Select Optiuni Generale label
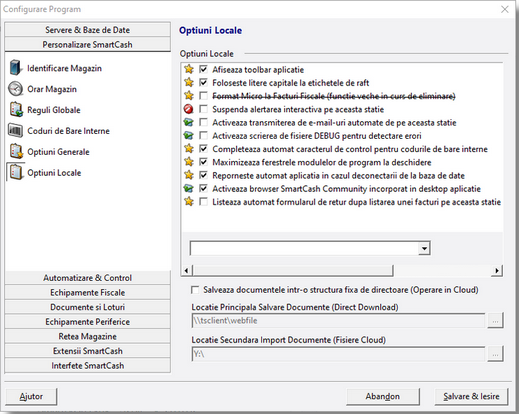 [58, 152]
